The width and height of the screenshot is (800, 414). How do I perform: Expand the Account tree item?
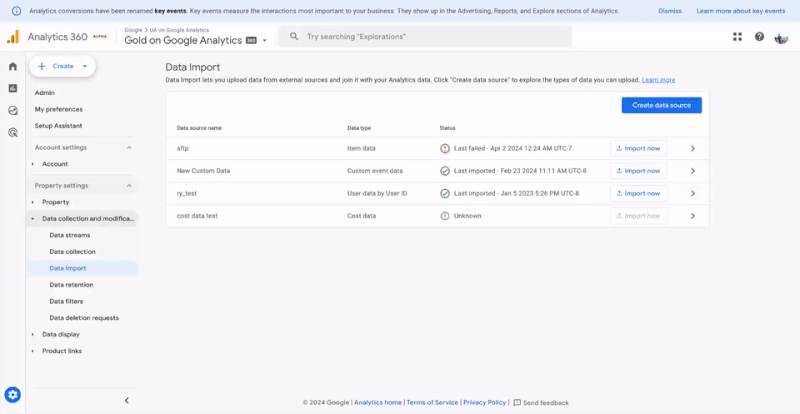click(x=33, y=164)
